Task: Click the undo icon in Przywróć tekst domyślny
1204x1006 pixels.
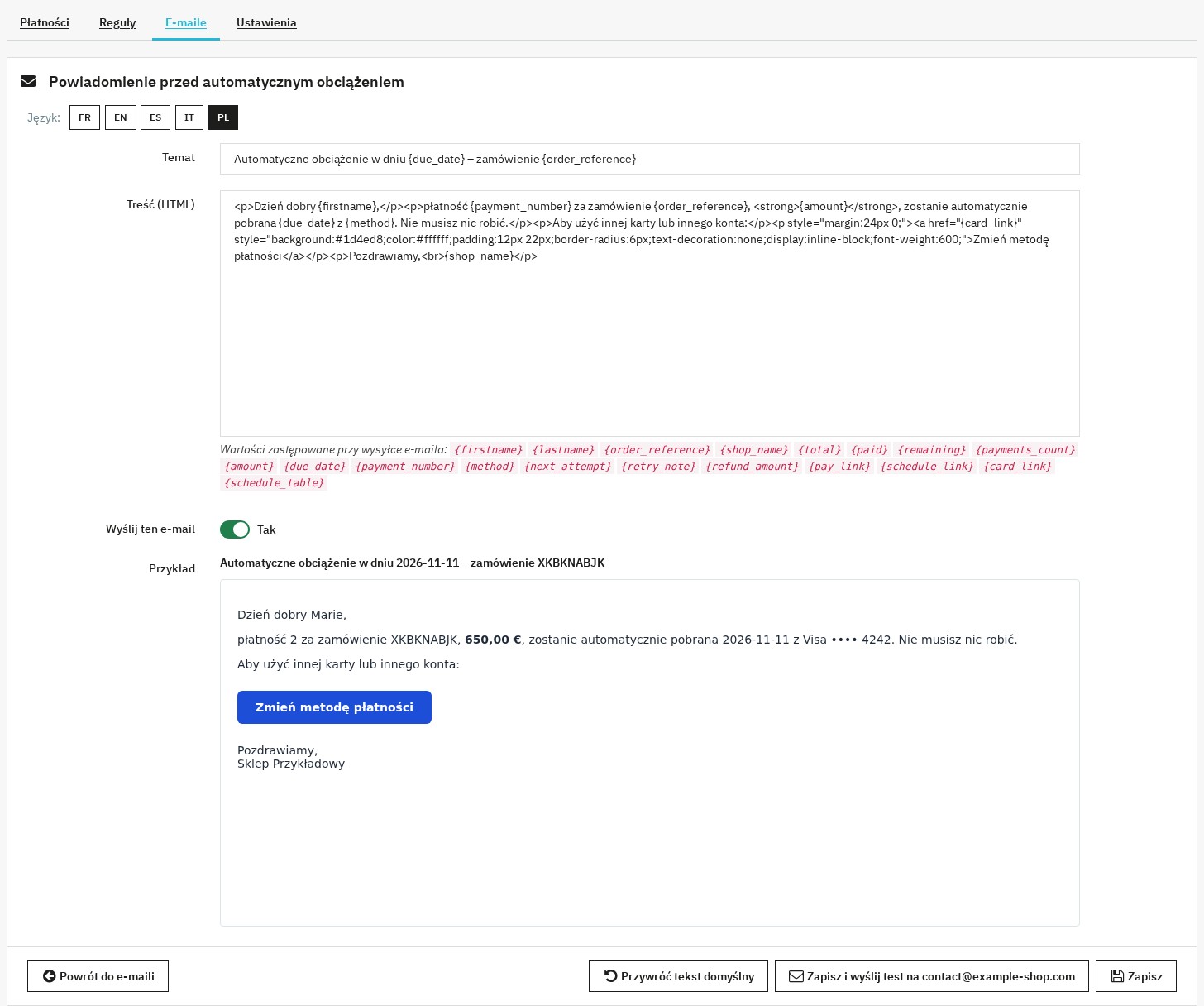Action: coord(611,976)
